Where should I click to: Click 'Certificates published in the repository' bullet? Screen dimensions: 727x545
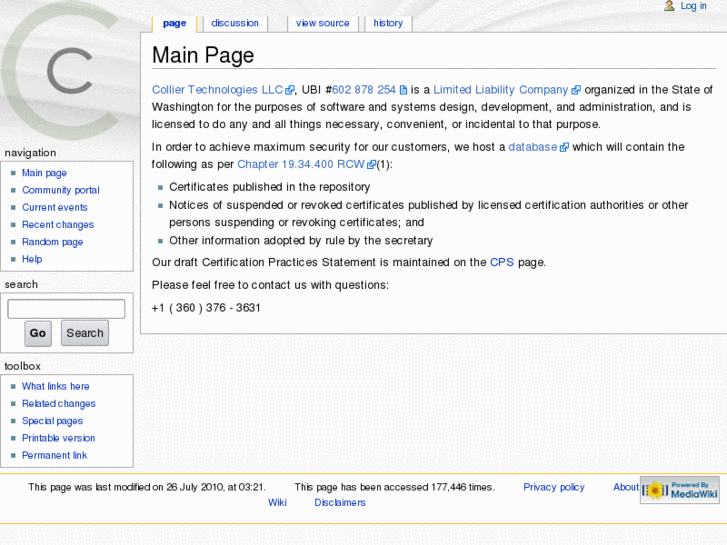(269, 187)
